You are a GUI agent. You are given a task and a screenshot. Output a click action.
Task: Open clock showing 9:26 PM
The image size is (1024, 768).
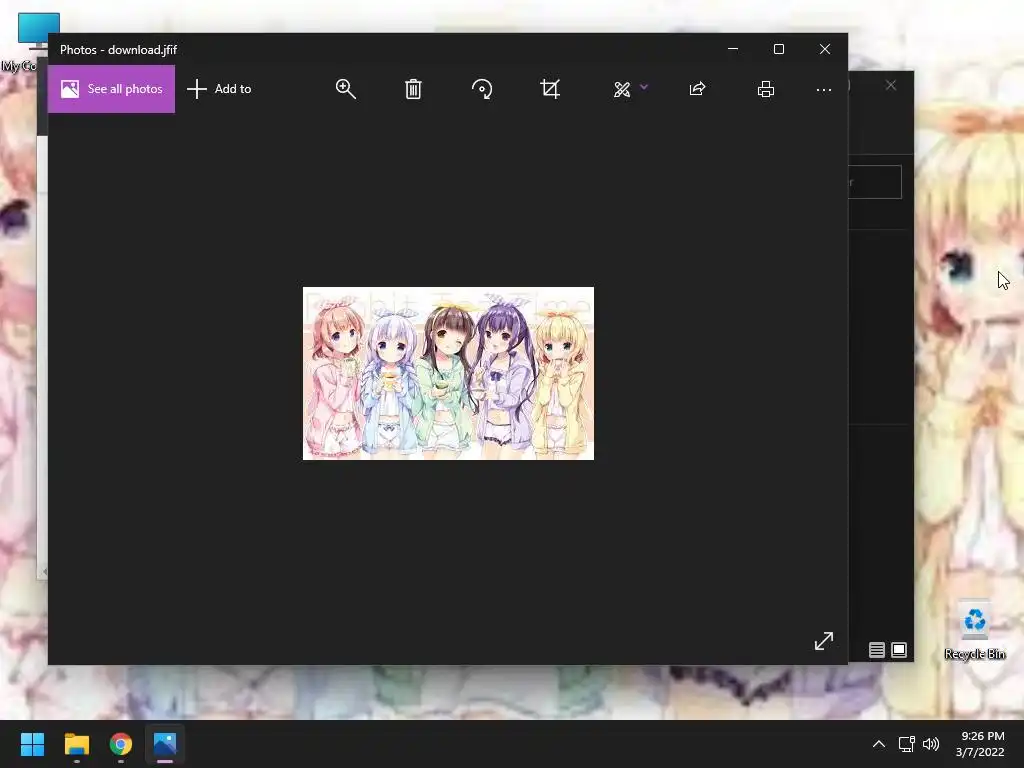980,744
